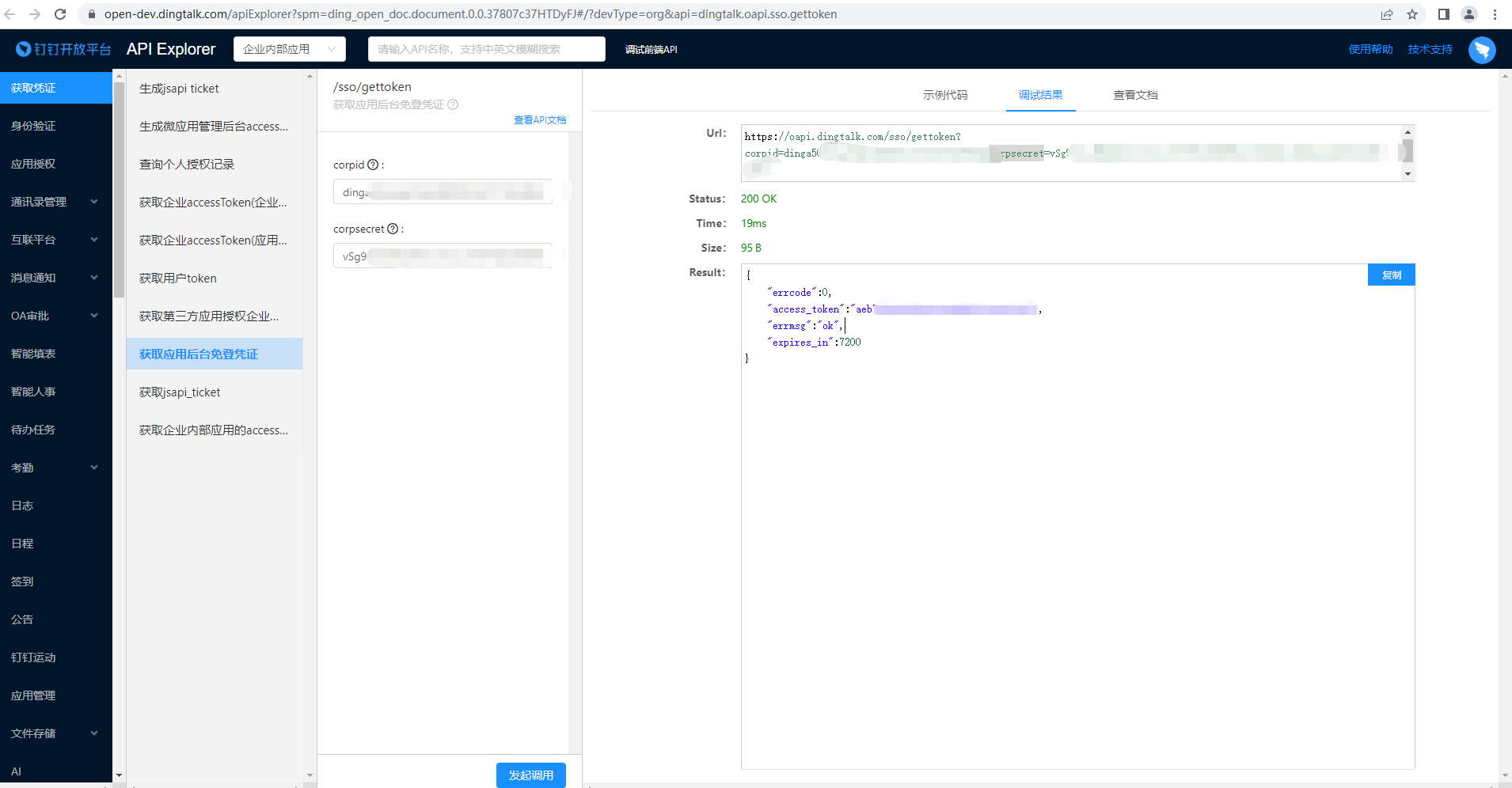Select 待办任务 in the left sidebar
This screenshot has width=1512, height=788.
tap(55, 430)
